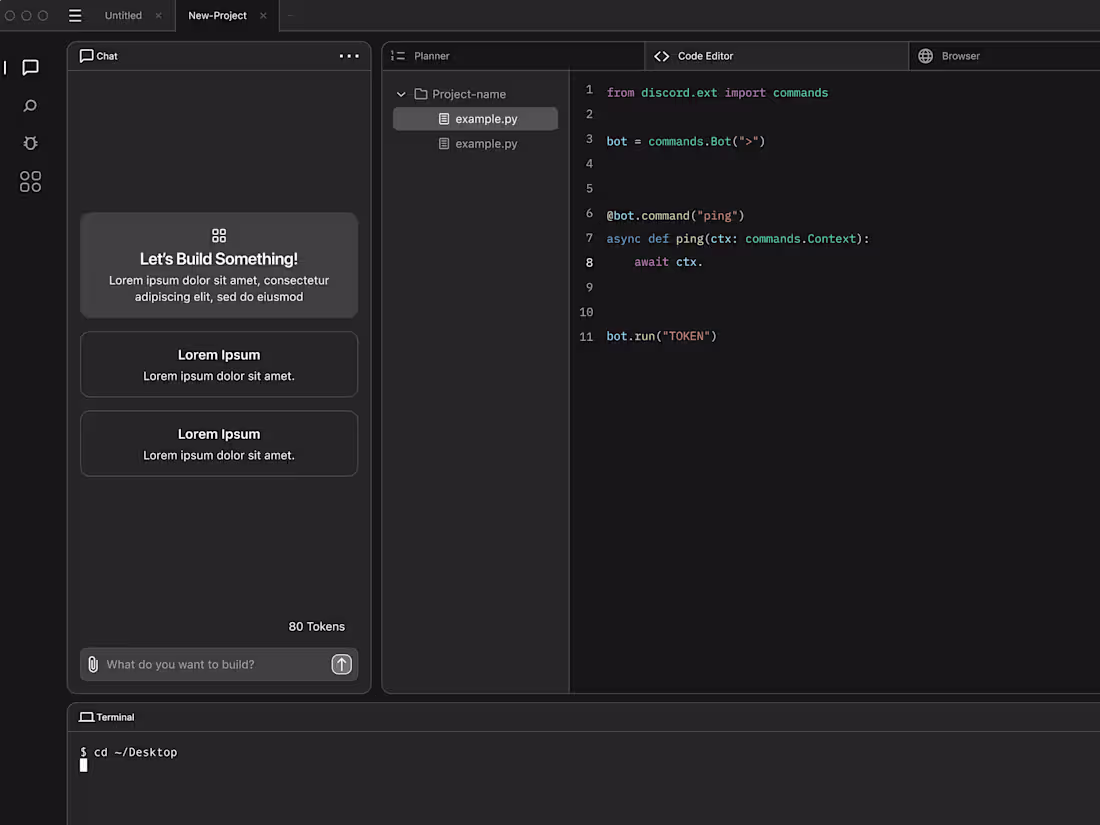Screen dimensions: 1100x825
Task: Collapse the Project-name folder in the Planner
Action: coord(401,93)
